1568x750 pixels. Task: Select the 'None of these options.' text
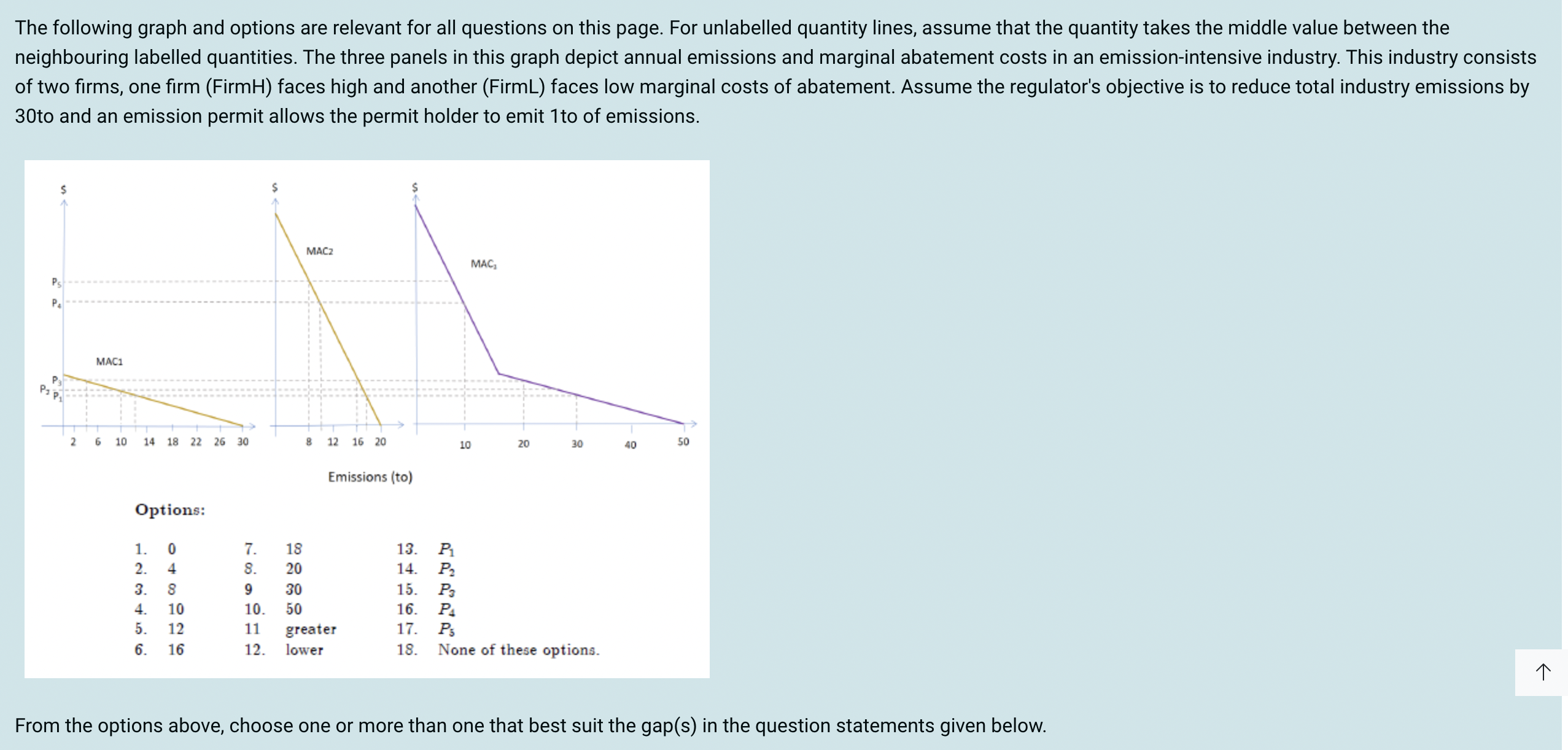point(518,649)
